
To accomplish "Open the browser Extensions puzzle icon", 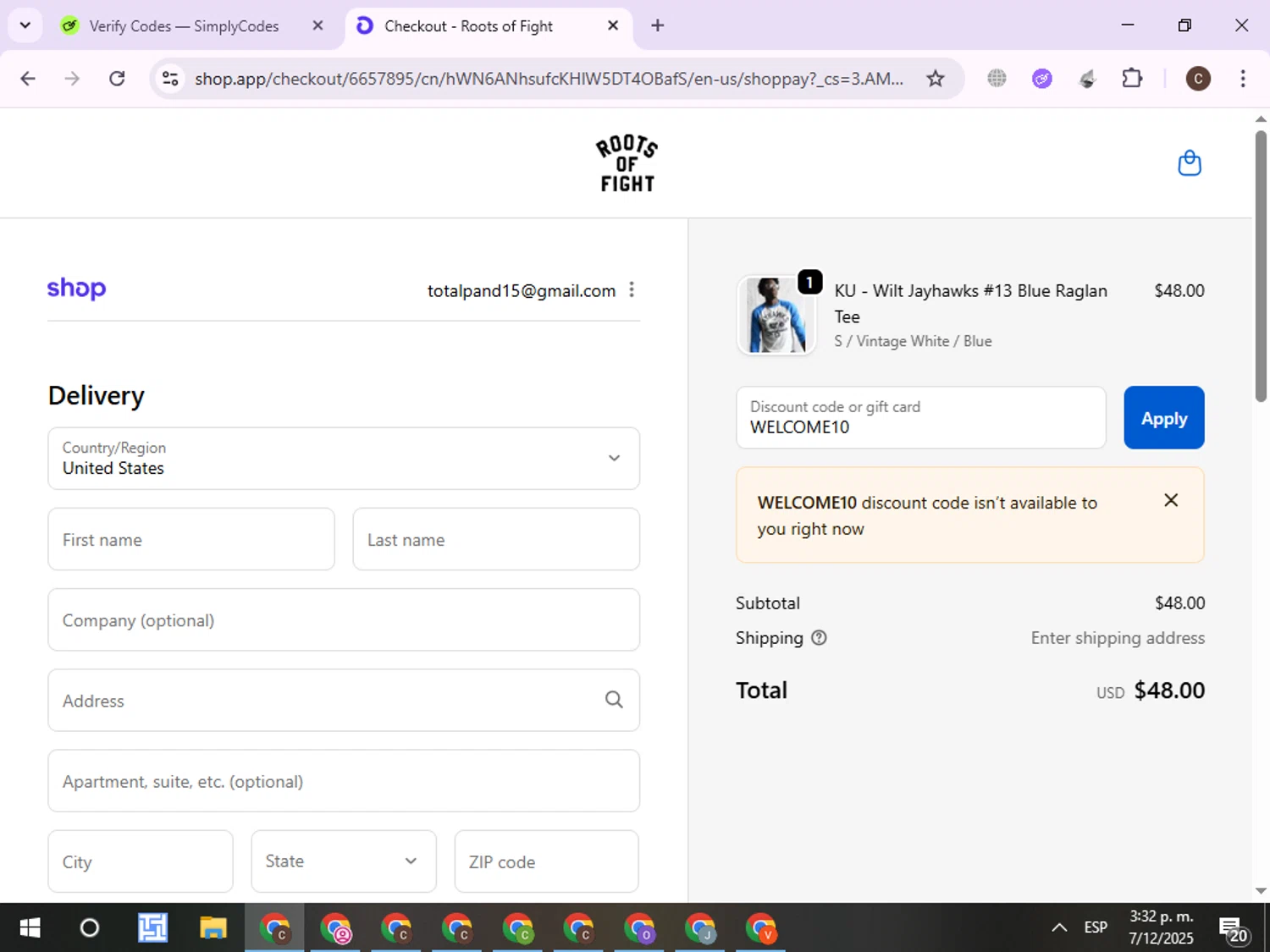I will 1132,79.
